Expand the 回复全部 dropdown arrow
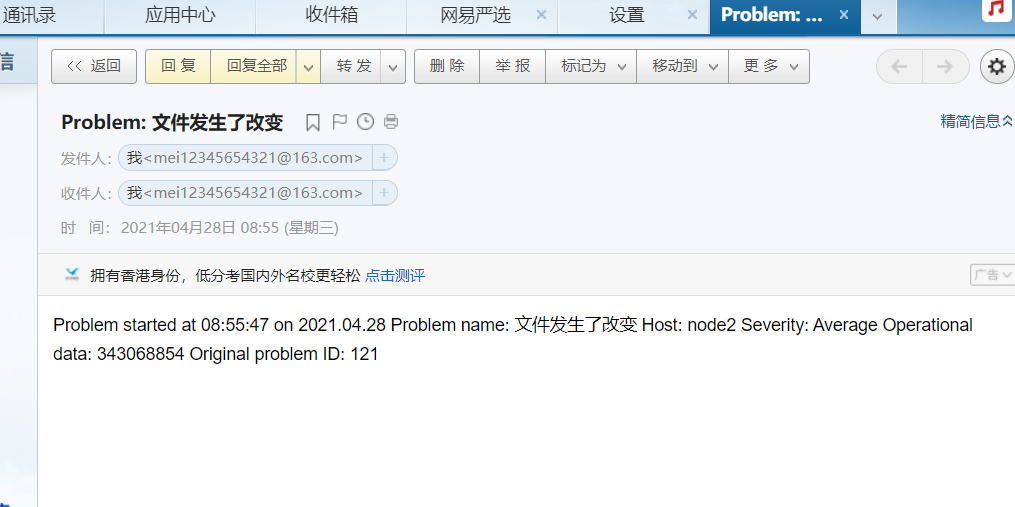This screenshot has height=507, width=1015. (308, 67)
